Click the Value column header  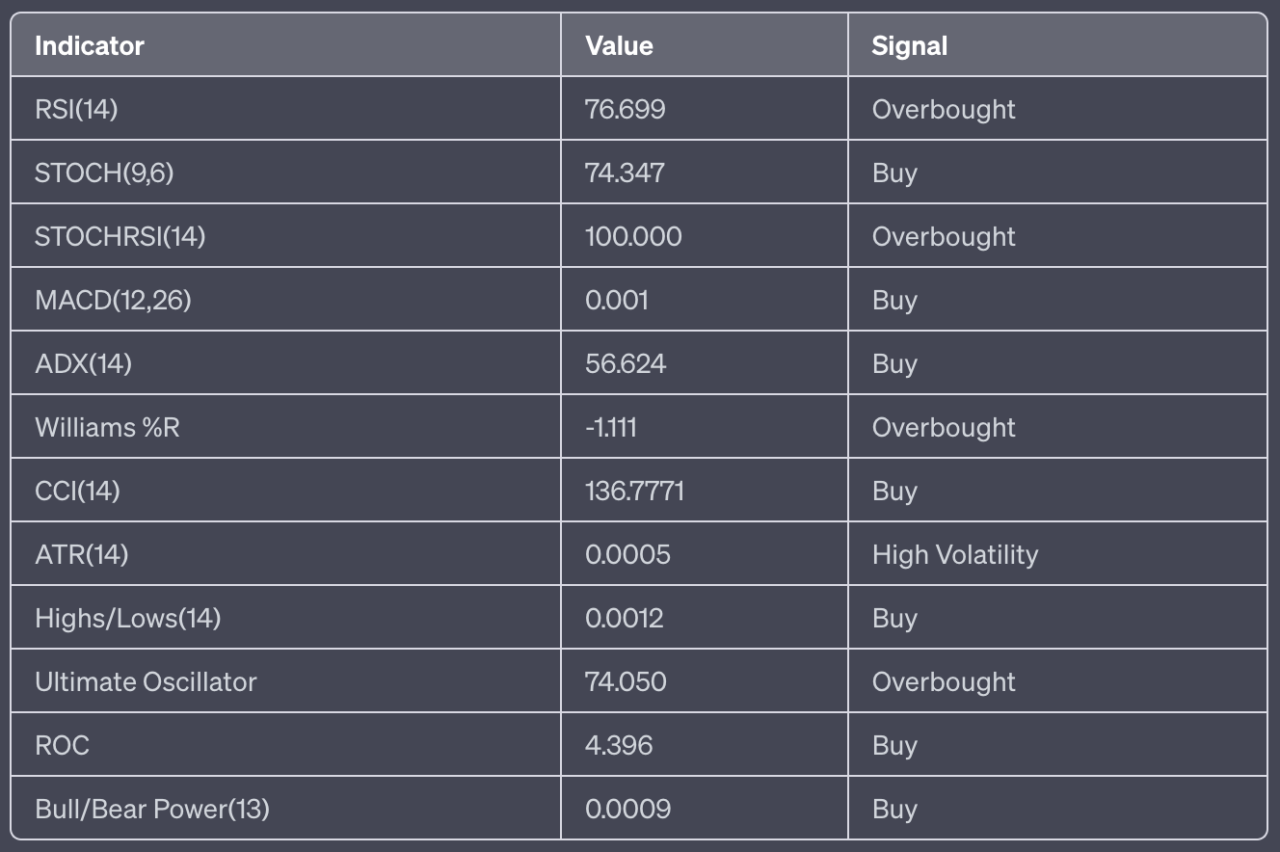click(619, 46)
